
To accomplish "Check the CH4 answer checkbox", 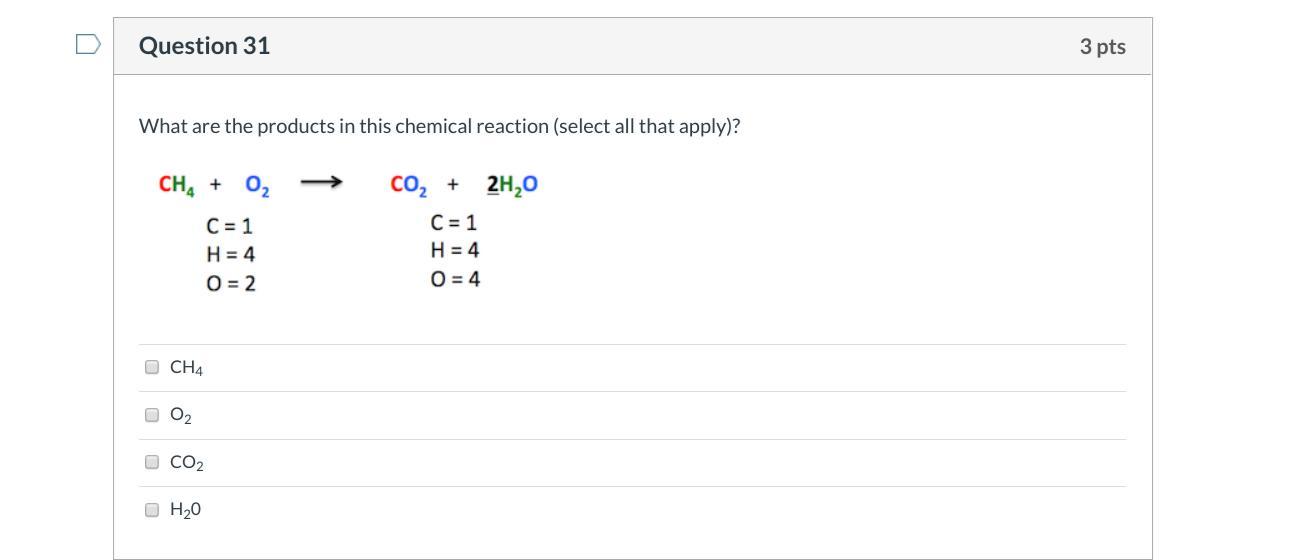I will pyautogui.click(x=152, y=367).
